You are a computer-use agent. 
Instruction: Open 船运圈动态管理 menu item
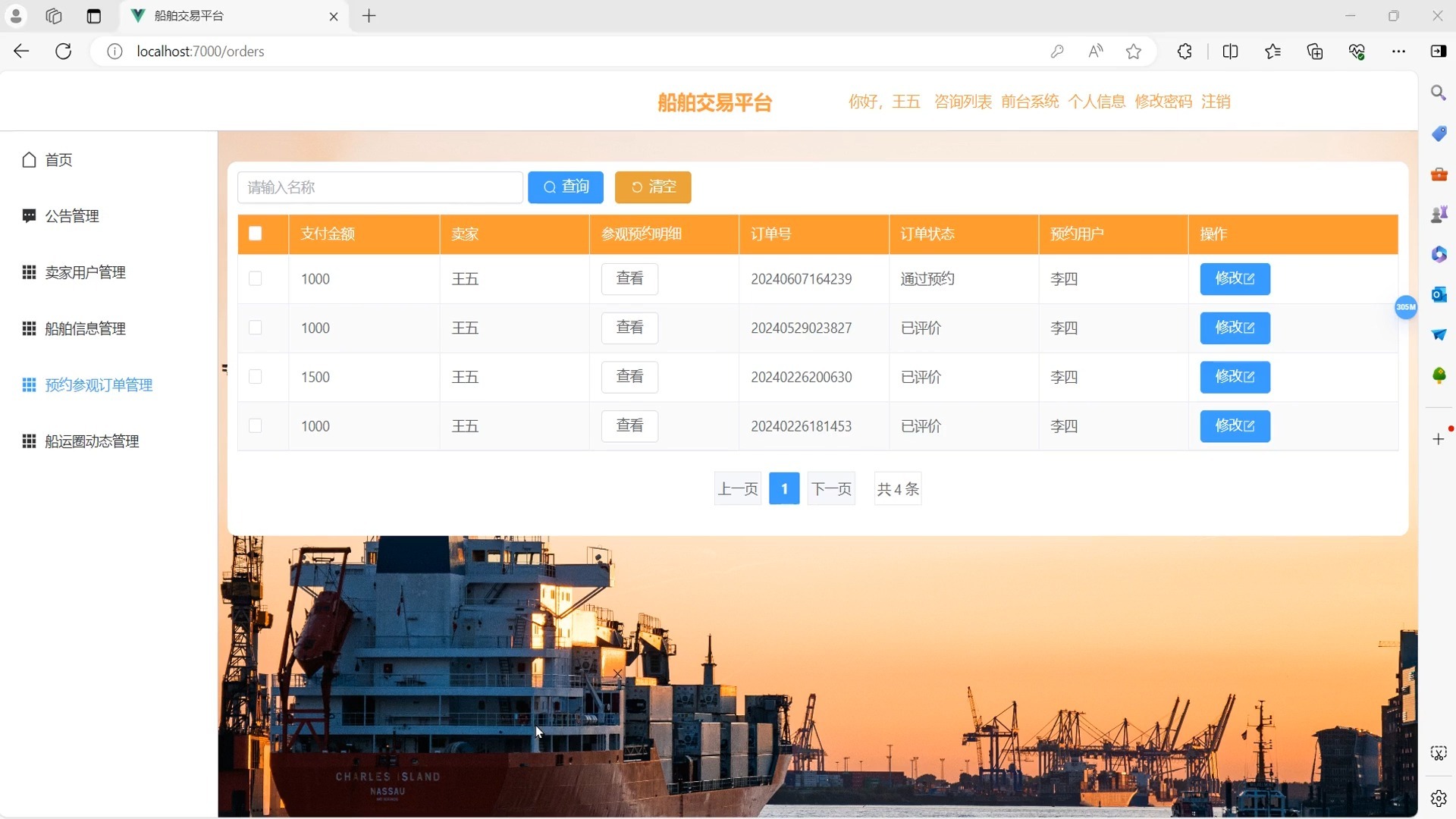click(92, 441)
